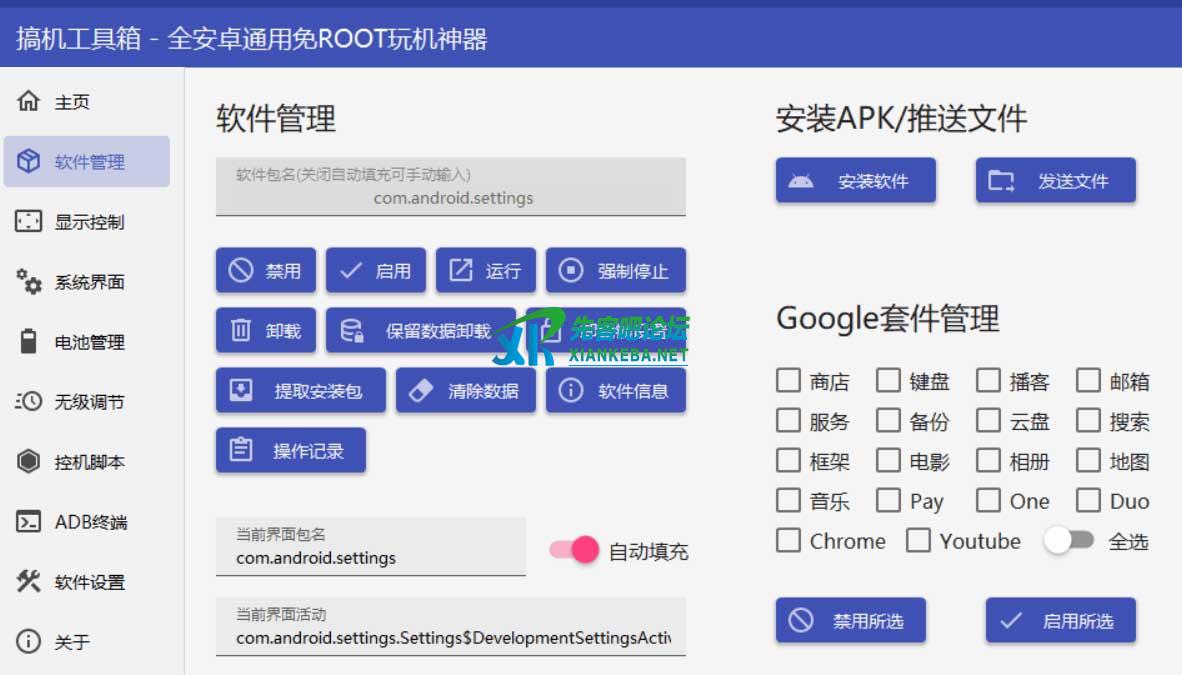This screenshot has height=675, width=1182.
Task: Enable the 全选 toggle switch
Action: click(x=1069, y=541)
